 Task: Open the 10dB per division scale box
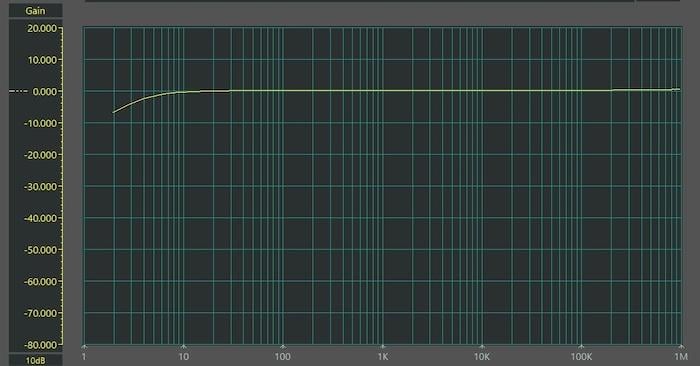pos(35,360)
